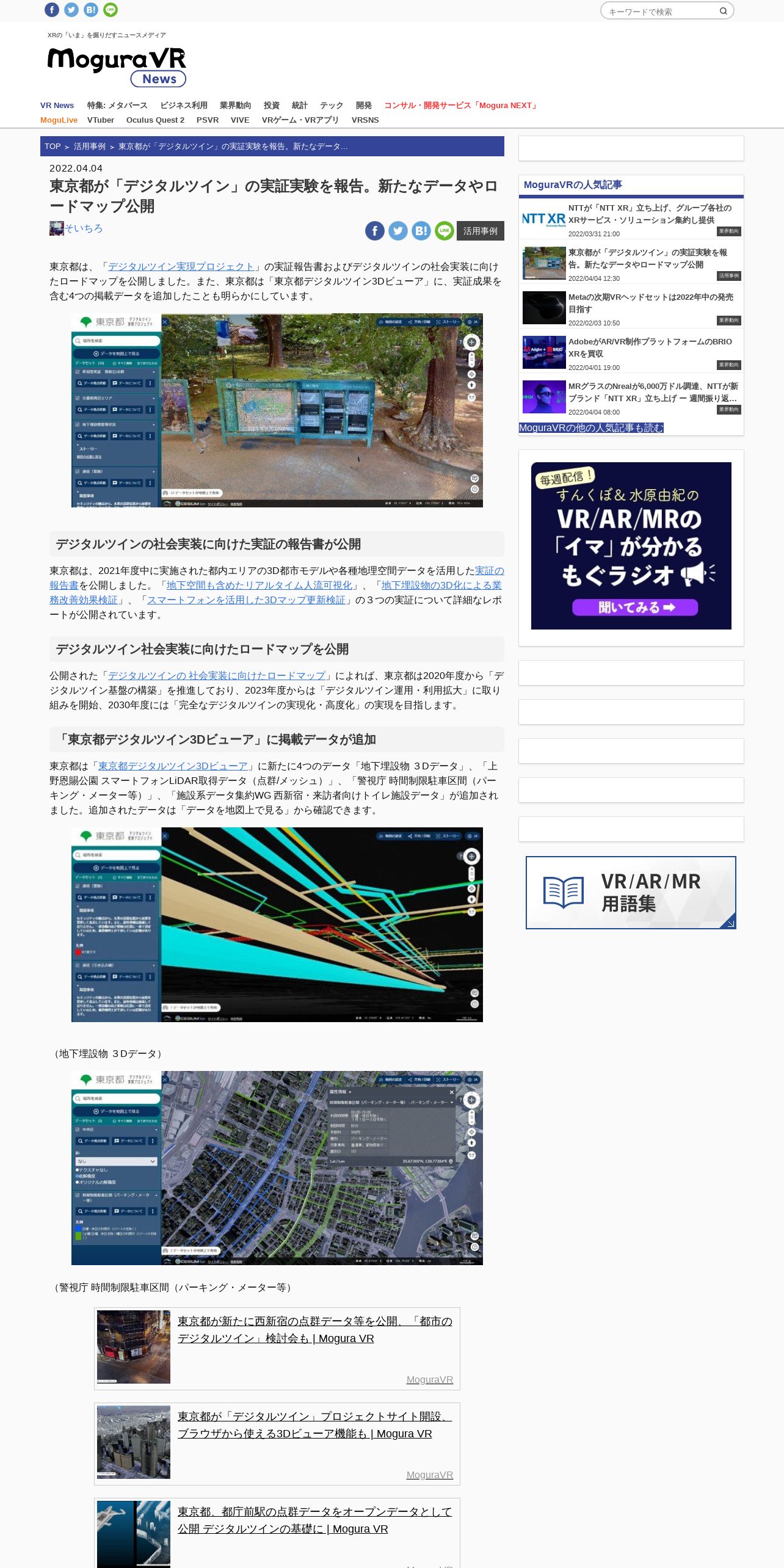784x1568 pixels.
Task: Open 投資 menu item
Action: tap(272, 105)
